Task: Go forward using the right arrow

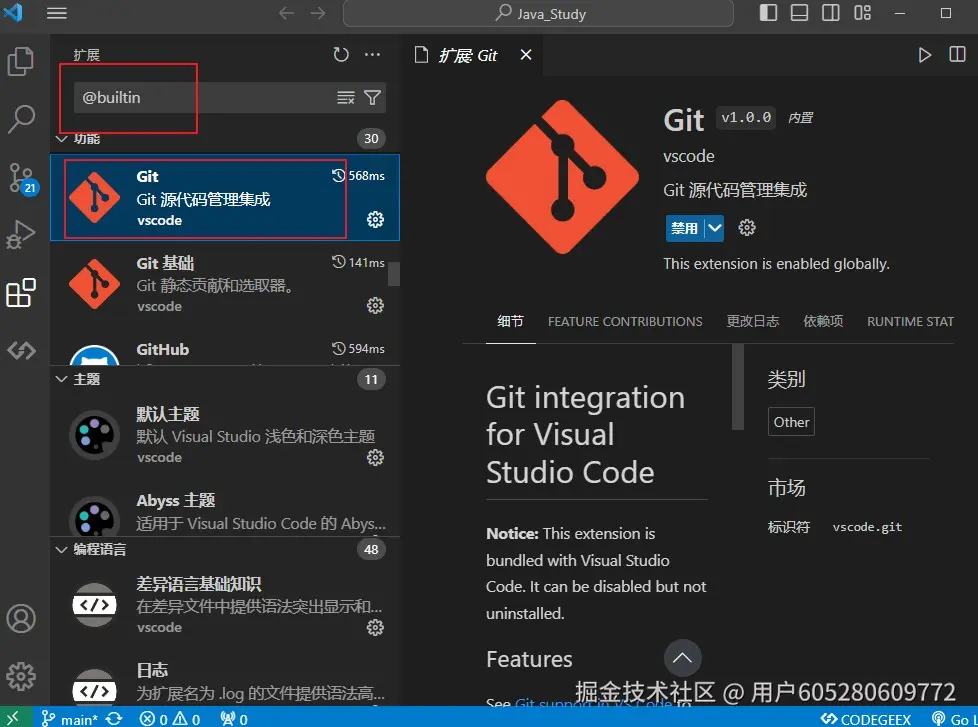Action: (x=318, y=13)
